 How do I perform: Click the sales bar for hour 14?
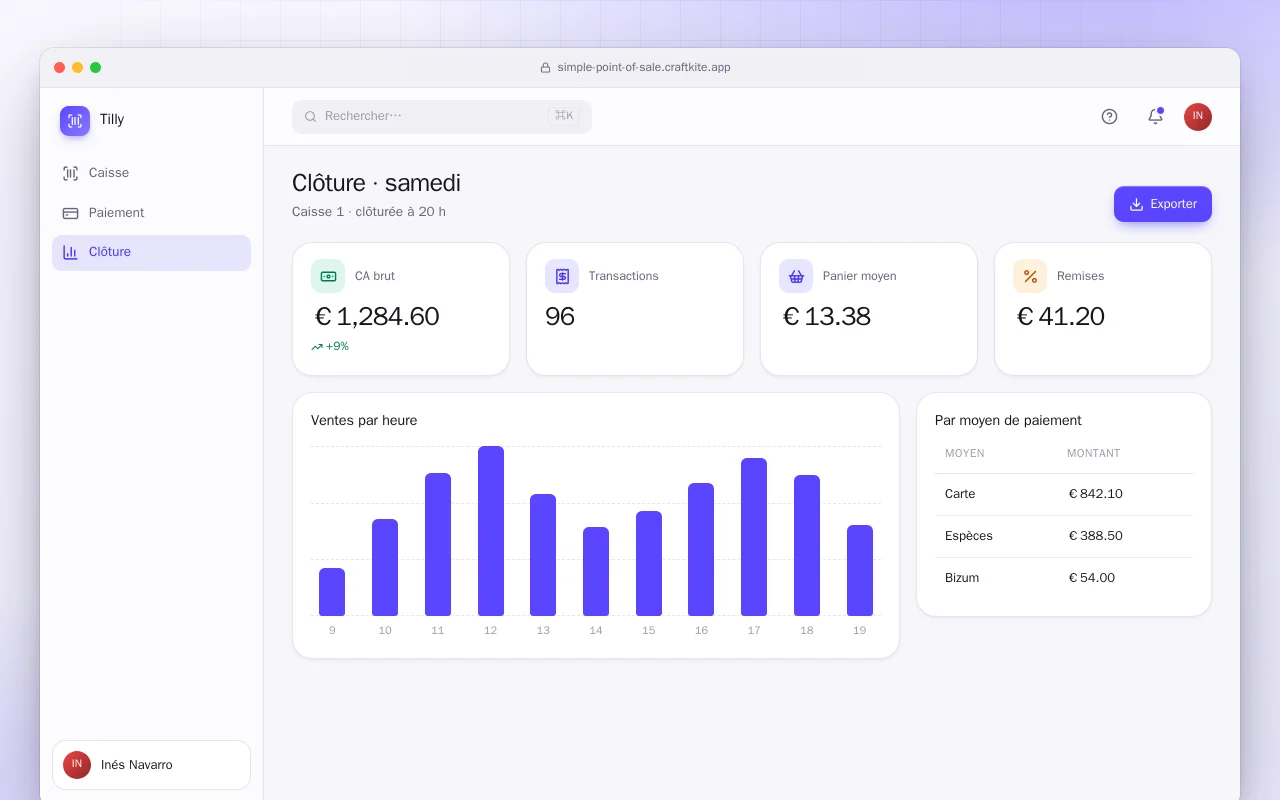pos(596,572)
